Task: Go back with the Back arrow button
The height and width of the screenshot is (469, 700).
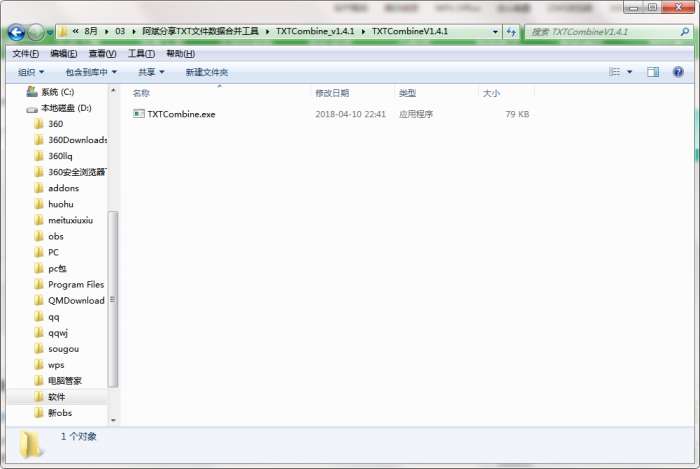Action: [17, 32]
